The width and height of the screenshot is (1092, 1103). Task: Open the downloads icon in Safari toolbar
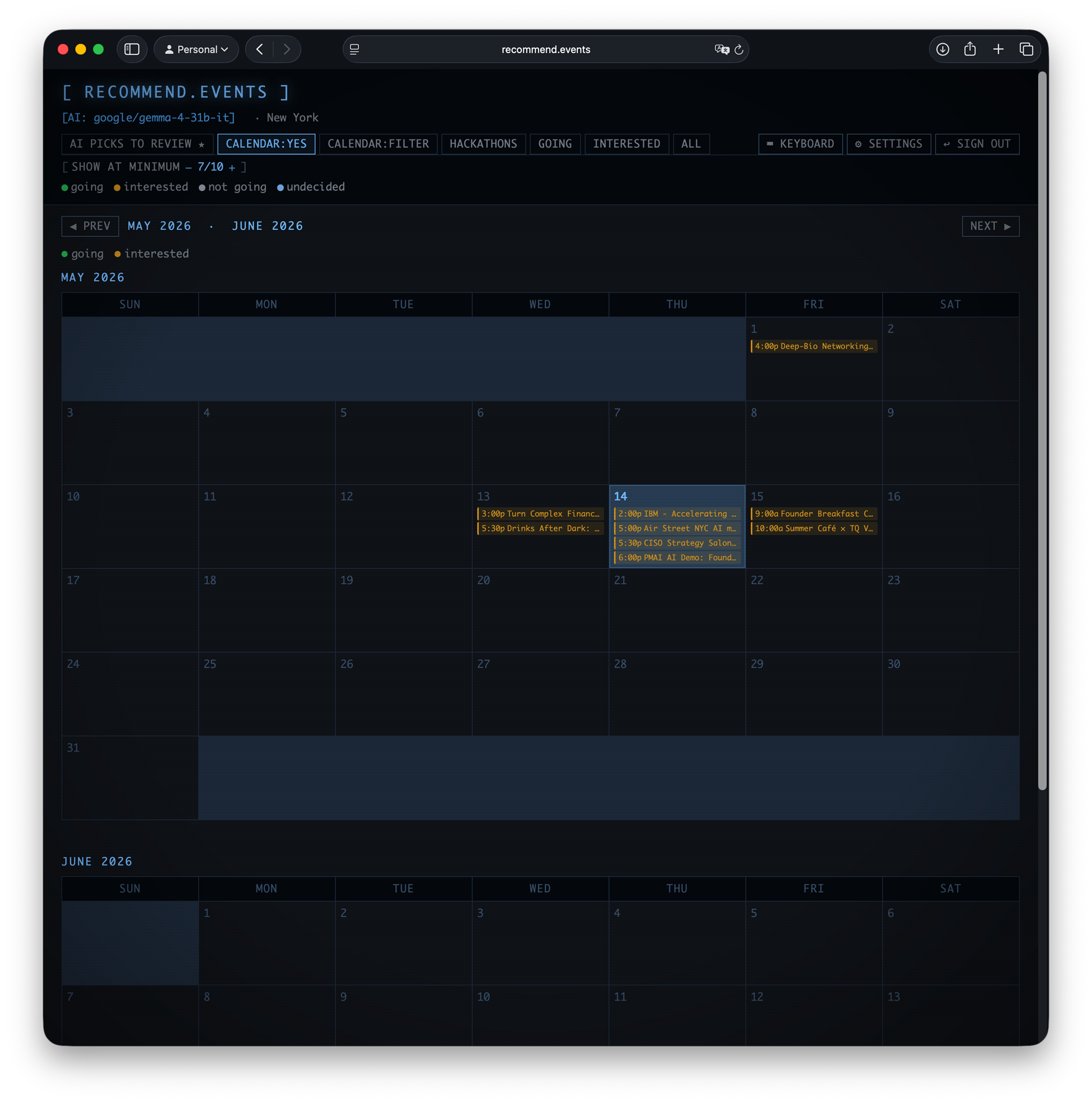[943, 50]
